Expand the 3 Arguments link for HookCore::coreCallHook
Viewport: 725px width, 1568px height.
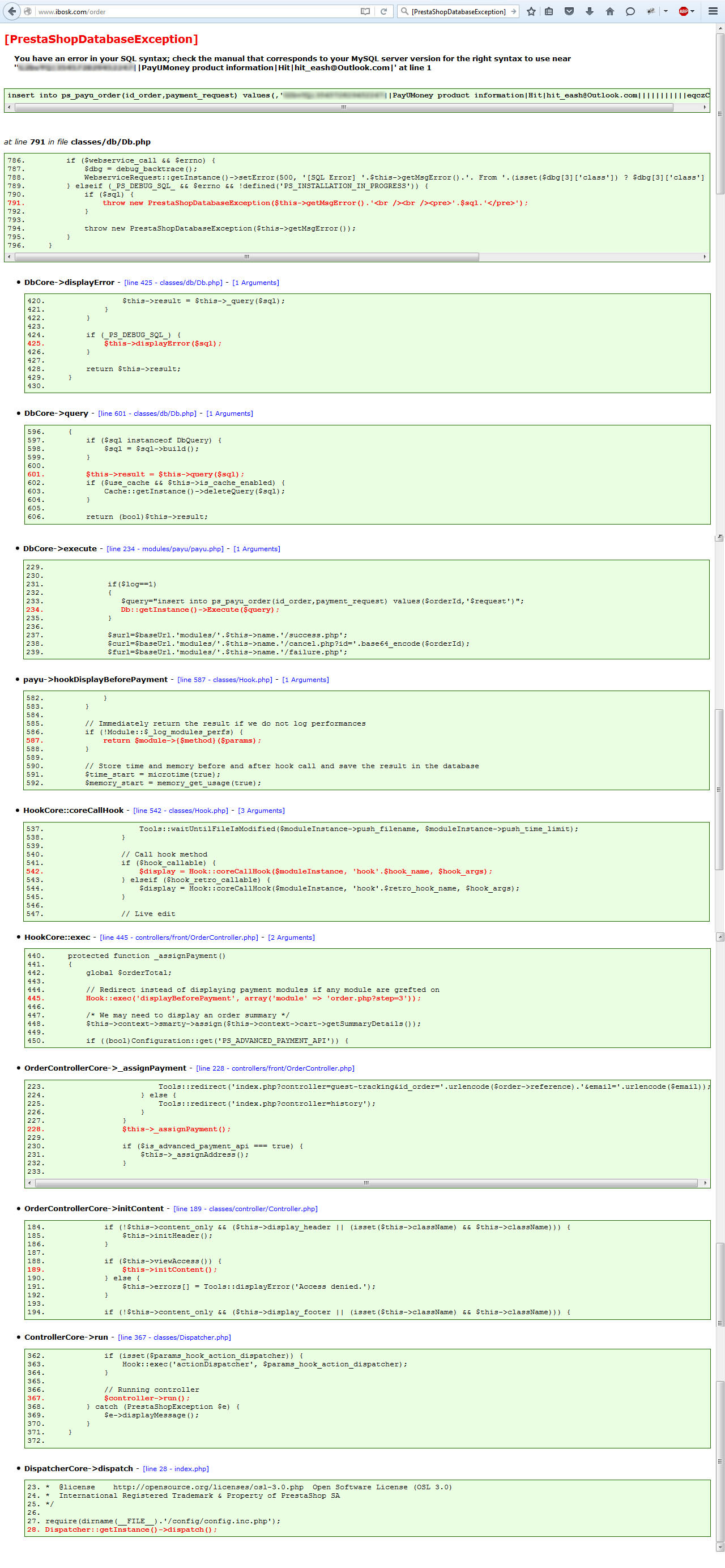point(261,810)
